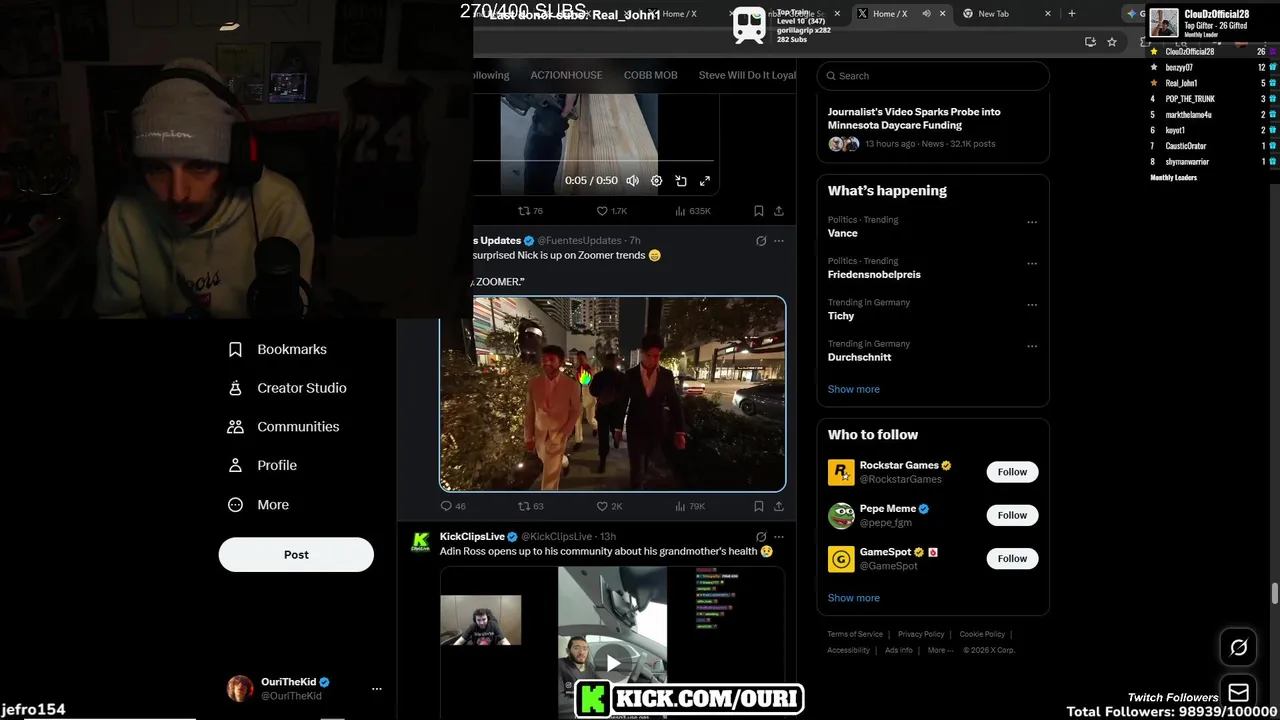
Task: Click the Post button
Action: pos(296,554)
